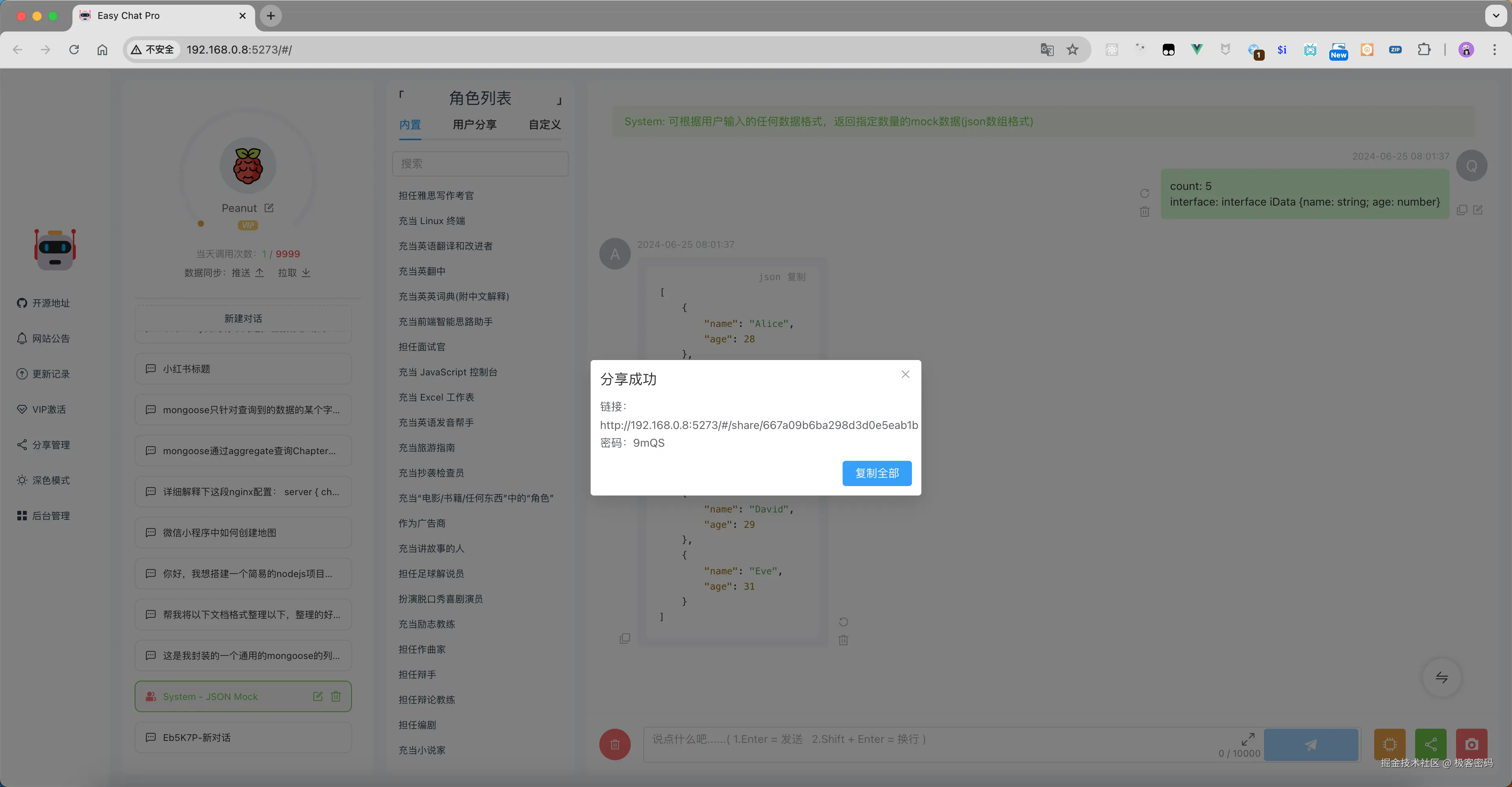Click 复制全部 in the share dialog
The width and height of the screenshot is (1512, 787).
(876, 473)
